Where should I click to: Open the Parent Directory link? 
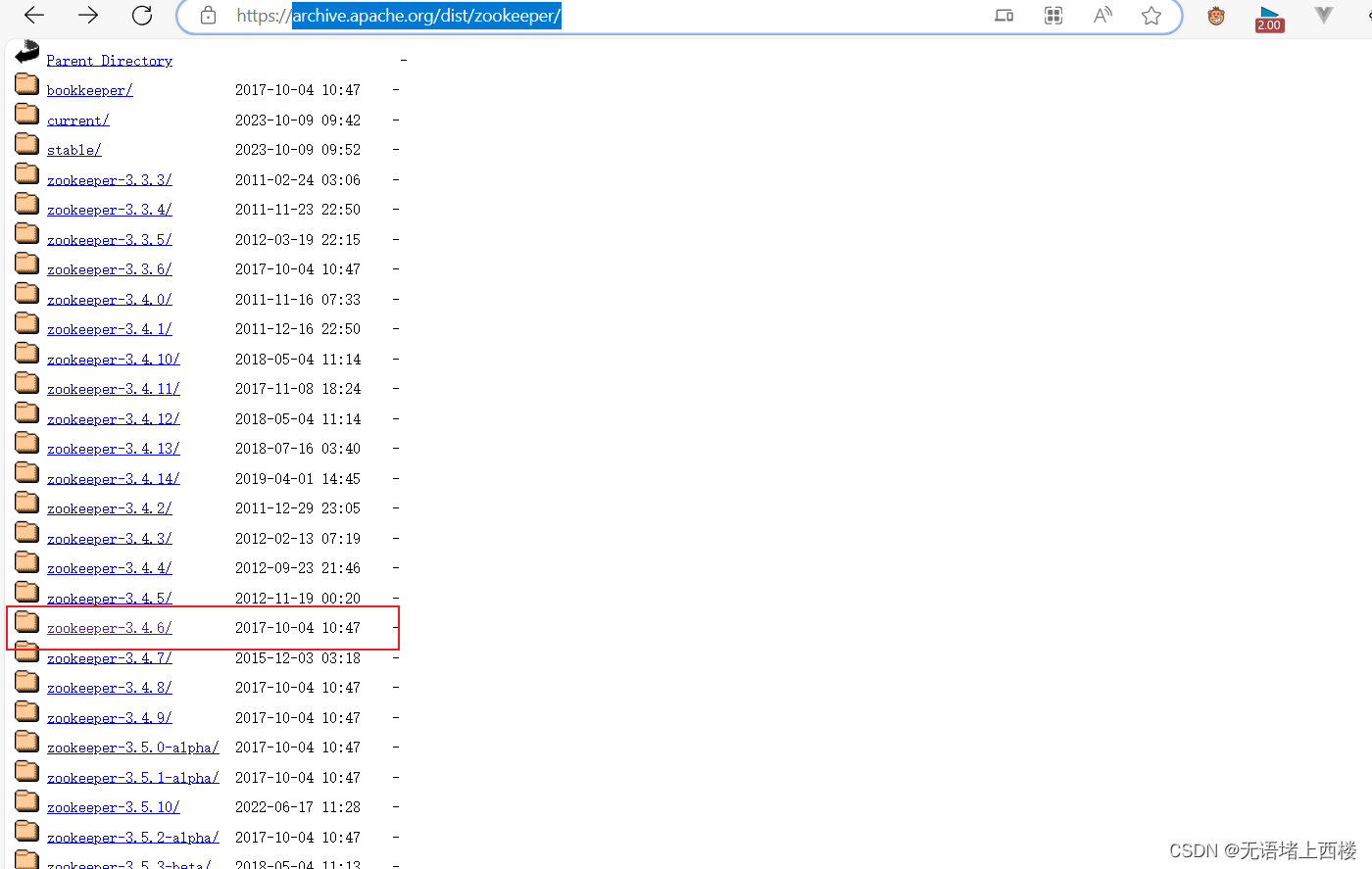point(110,61)
